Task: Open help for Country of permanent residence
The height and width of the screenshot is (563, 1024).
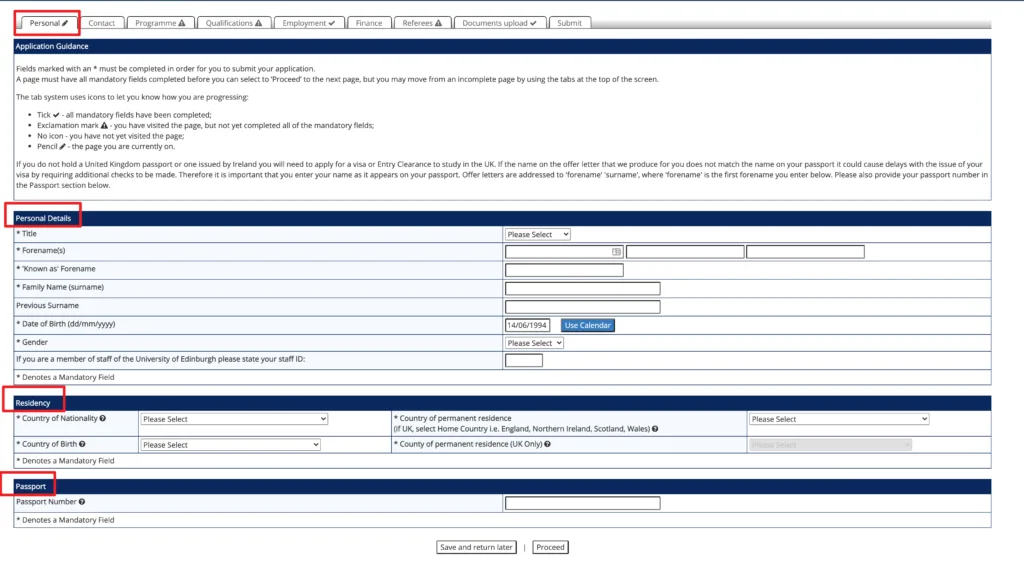Action: (655, 428)
